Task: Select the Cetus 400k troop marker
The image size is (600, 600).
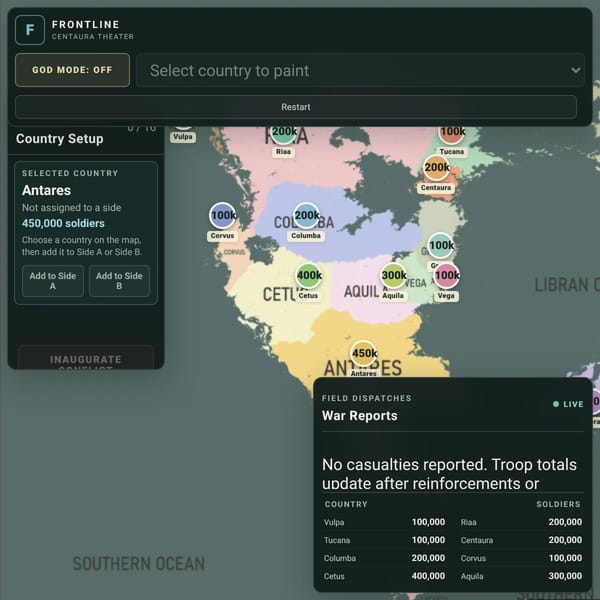Action: (309, 276)
